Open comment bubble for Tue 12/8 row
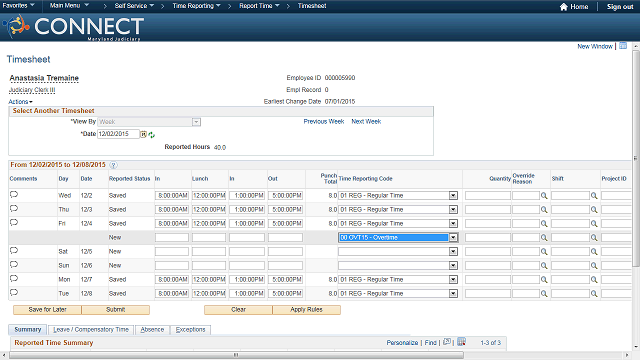 [x=14, y=292]
